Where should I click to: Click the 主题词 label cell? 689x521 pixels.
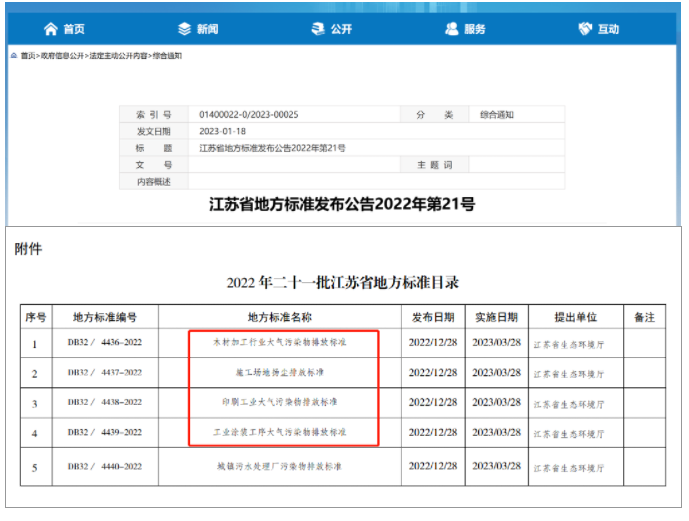(x=435, y=165)
